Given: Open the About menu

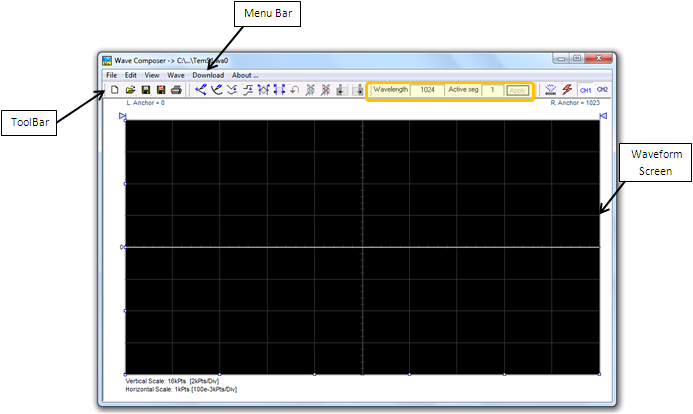Looking at the screenshot, I should point(245,75).
